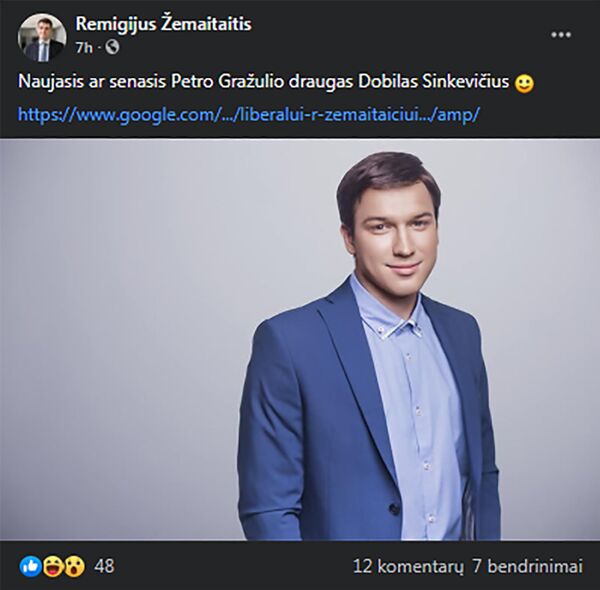The width and height of the screenshot is (600, 590).
Task: Click the post text about Dobilas Sinkevičius
Action: 264,81
